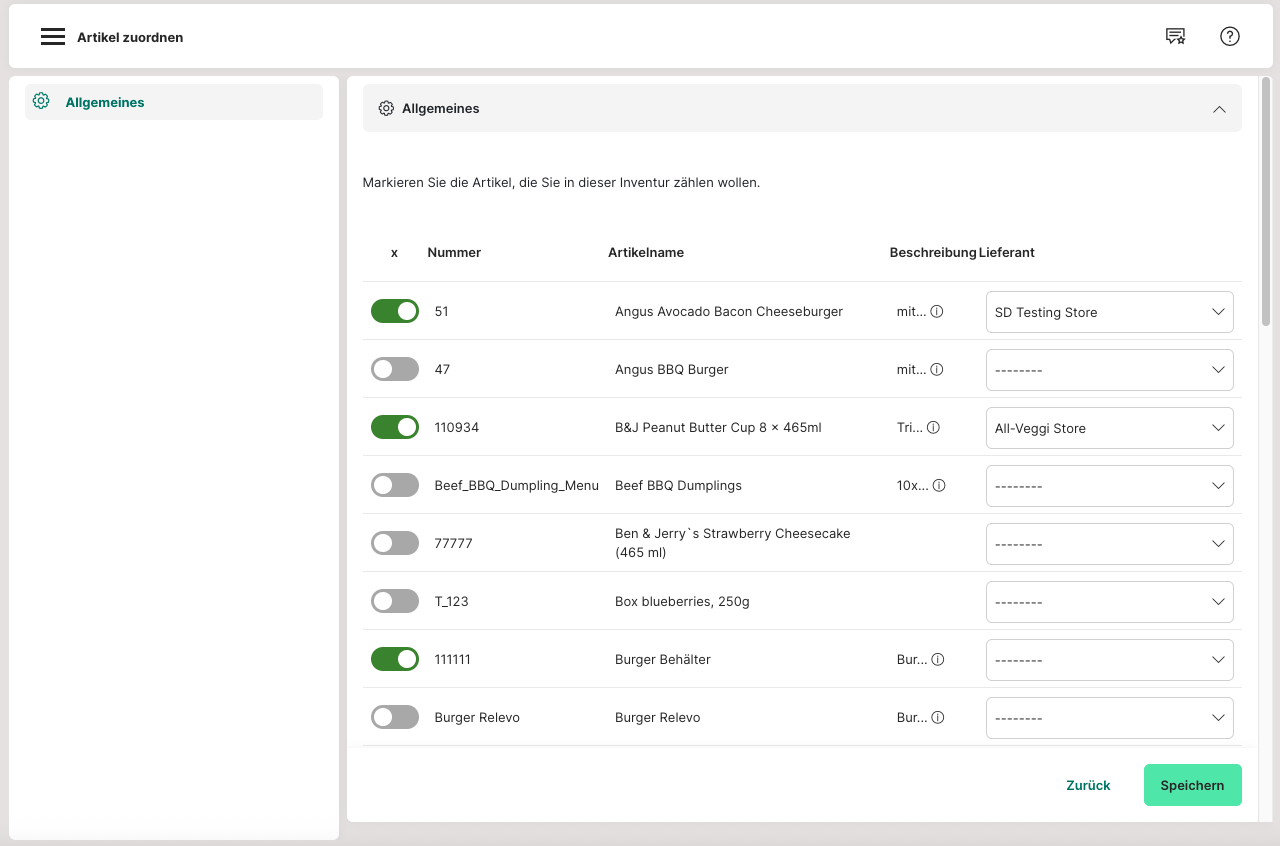Click the vertical scrollbar on the right
This screenshot has width=1280, height=846.
click(x=1266, y=200)
